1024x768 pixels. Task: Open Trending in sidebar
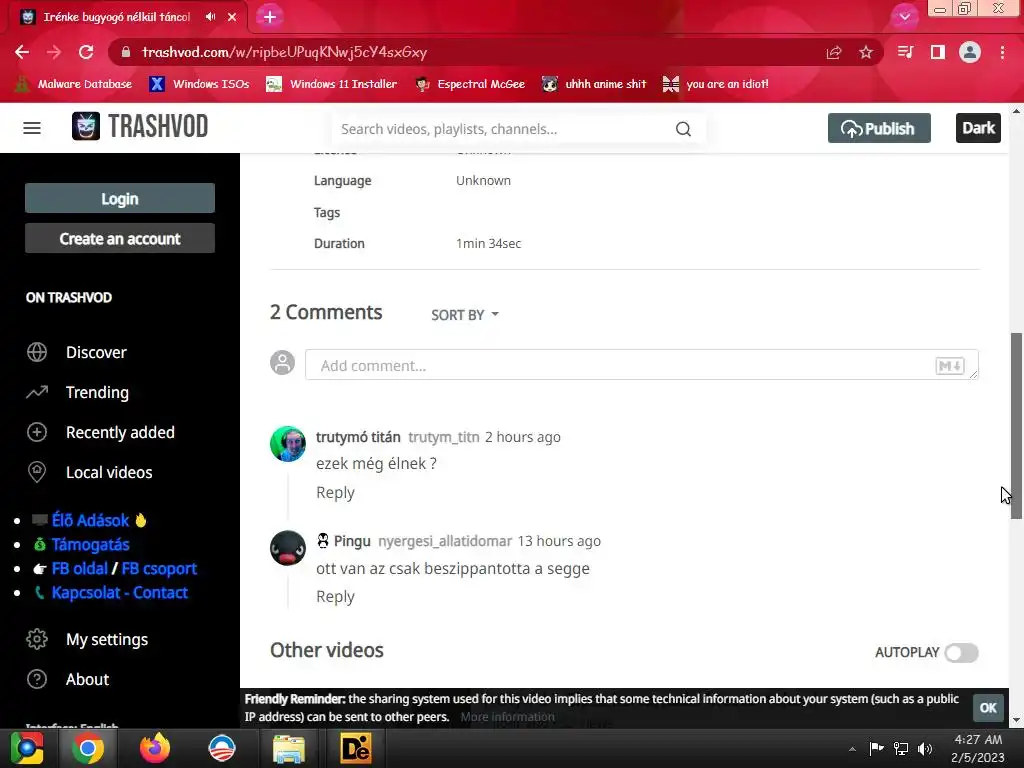tap(97, 392)
